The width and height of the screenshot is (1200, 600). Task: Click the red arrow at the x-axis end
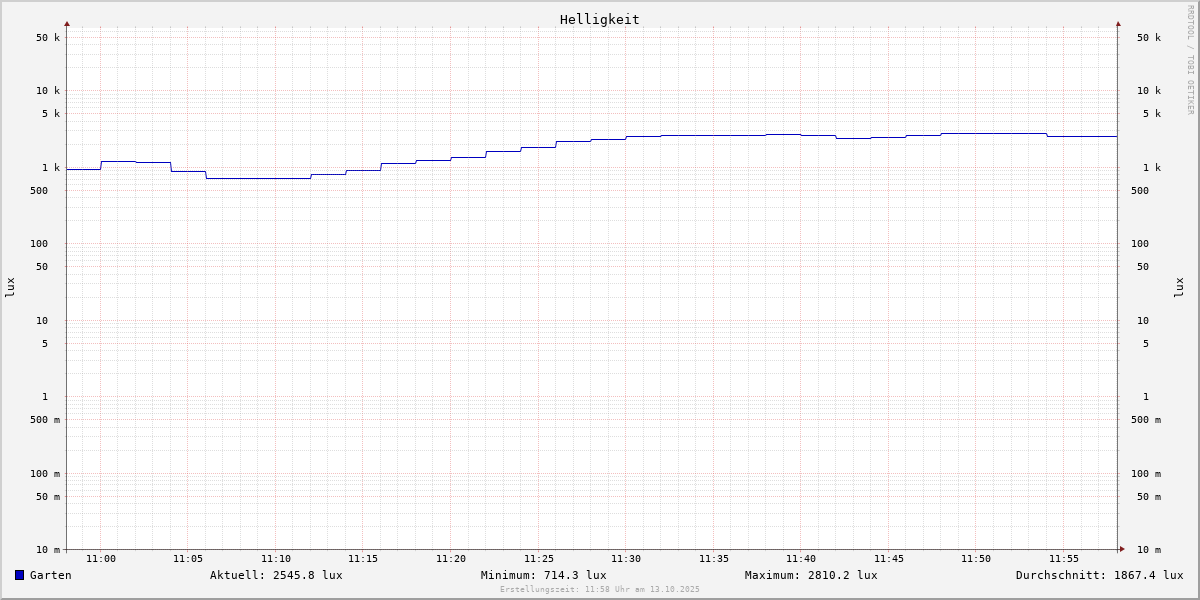coord(1122,549)
